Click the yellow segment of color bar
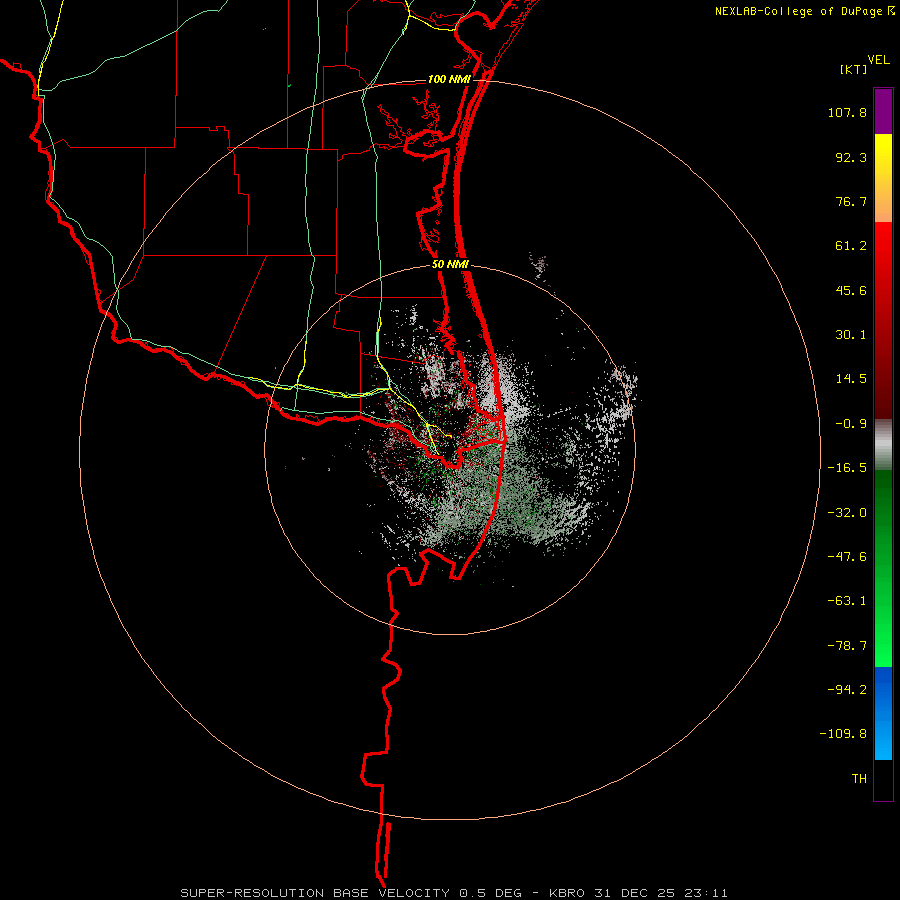 pos(883,178)
